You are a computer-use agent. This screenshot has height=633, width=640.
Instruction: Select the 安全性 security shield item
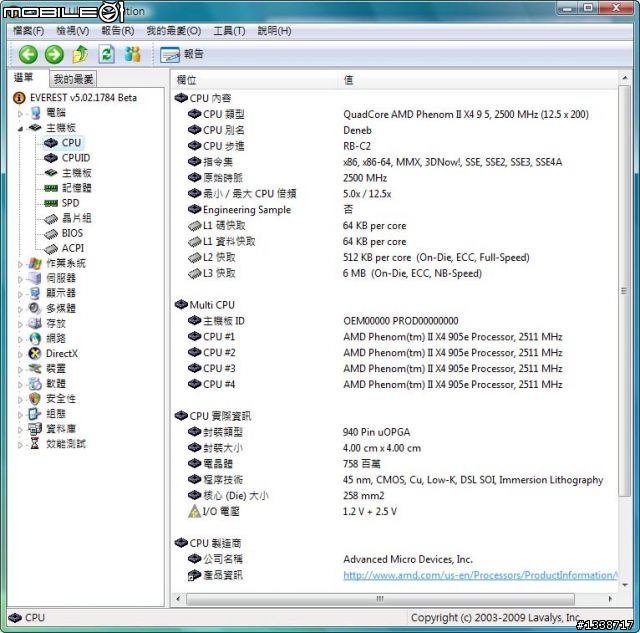click(x=60, y=399)
